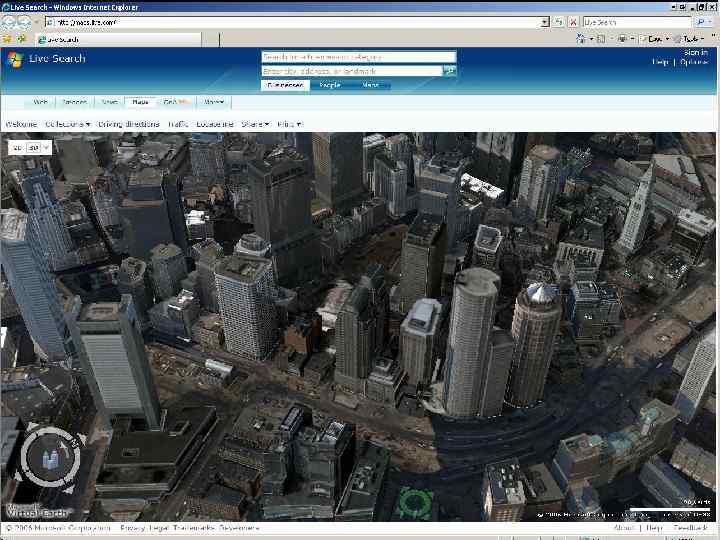Submit the location search with the green button
Viewport: 720px width, 540px height.
click(450, 71)
